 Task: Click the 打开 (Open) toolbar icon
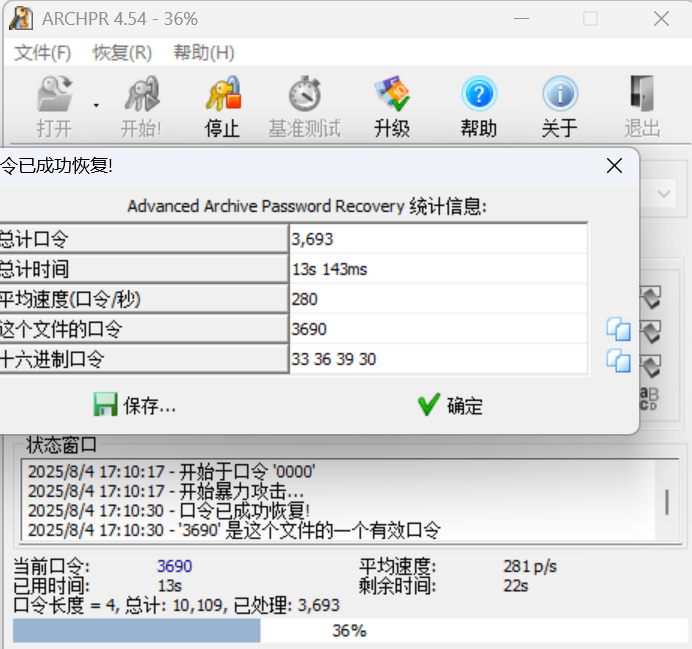tap(54, 94)
